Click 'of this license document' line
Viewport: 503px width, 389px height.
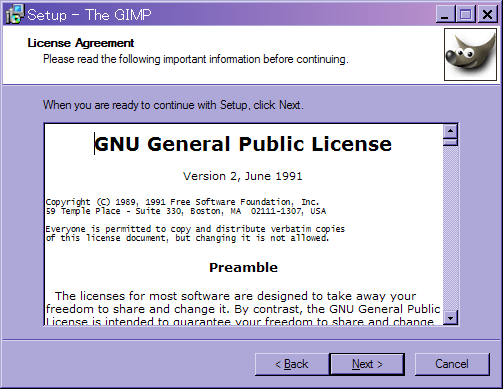pyautogui.click(x=187, y=238)
